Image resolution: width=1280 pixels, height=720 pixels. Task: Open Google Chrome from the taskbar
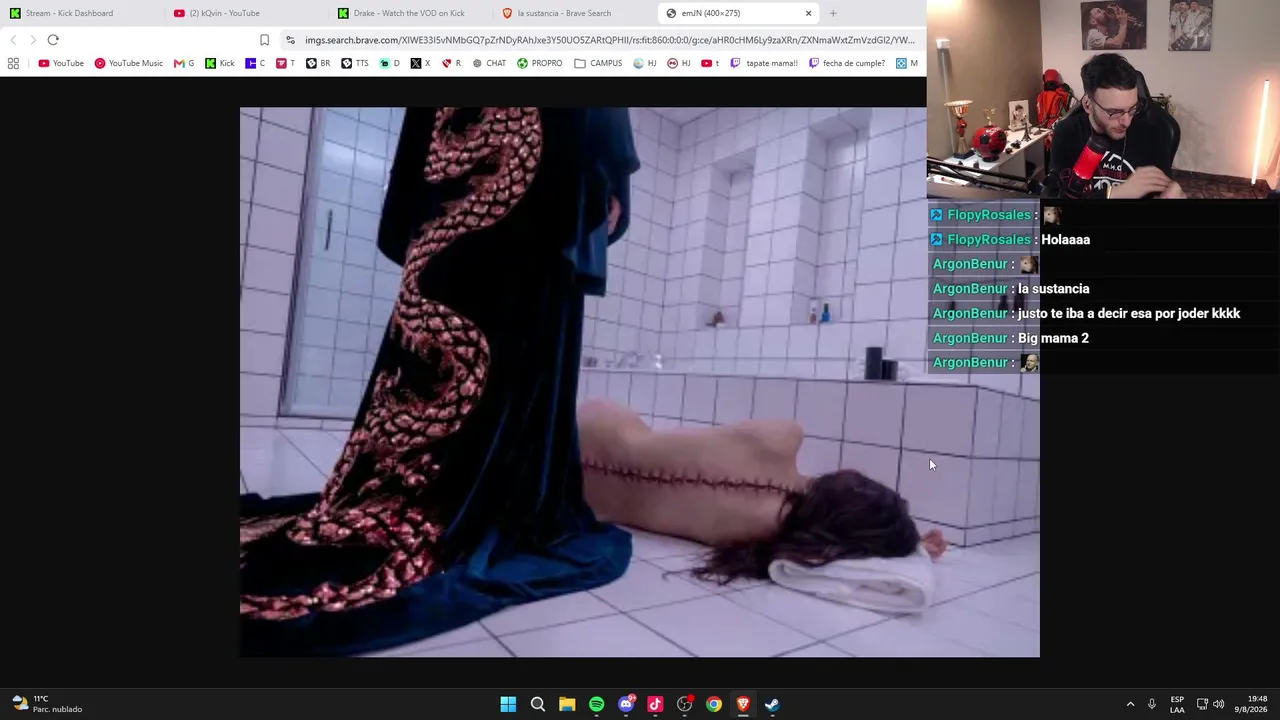click(714, 704)
